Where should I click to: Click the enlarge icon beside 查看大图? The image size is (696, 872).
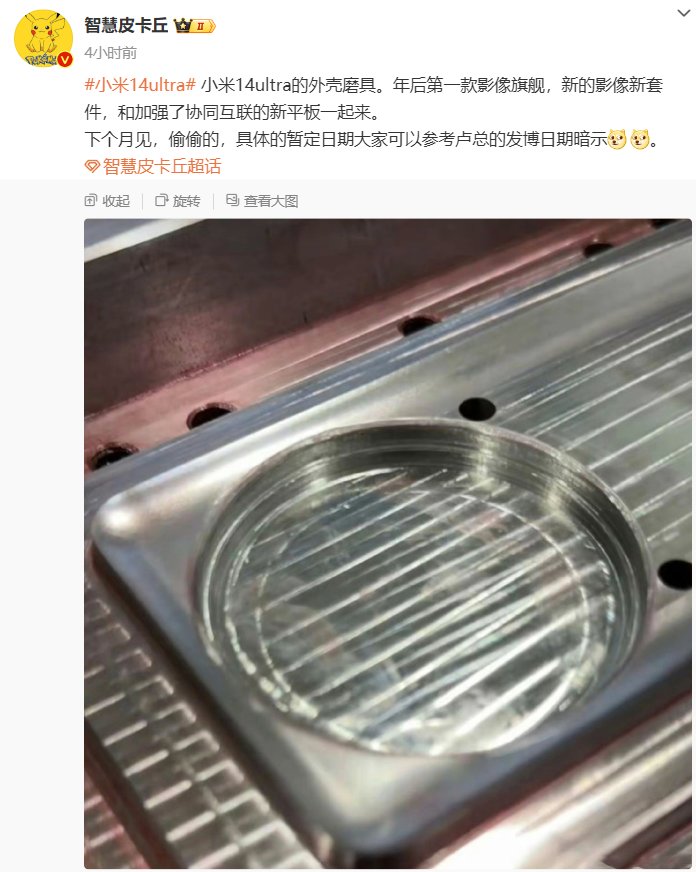tap(232, 200)
